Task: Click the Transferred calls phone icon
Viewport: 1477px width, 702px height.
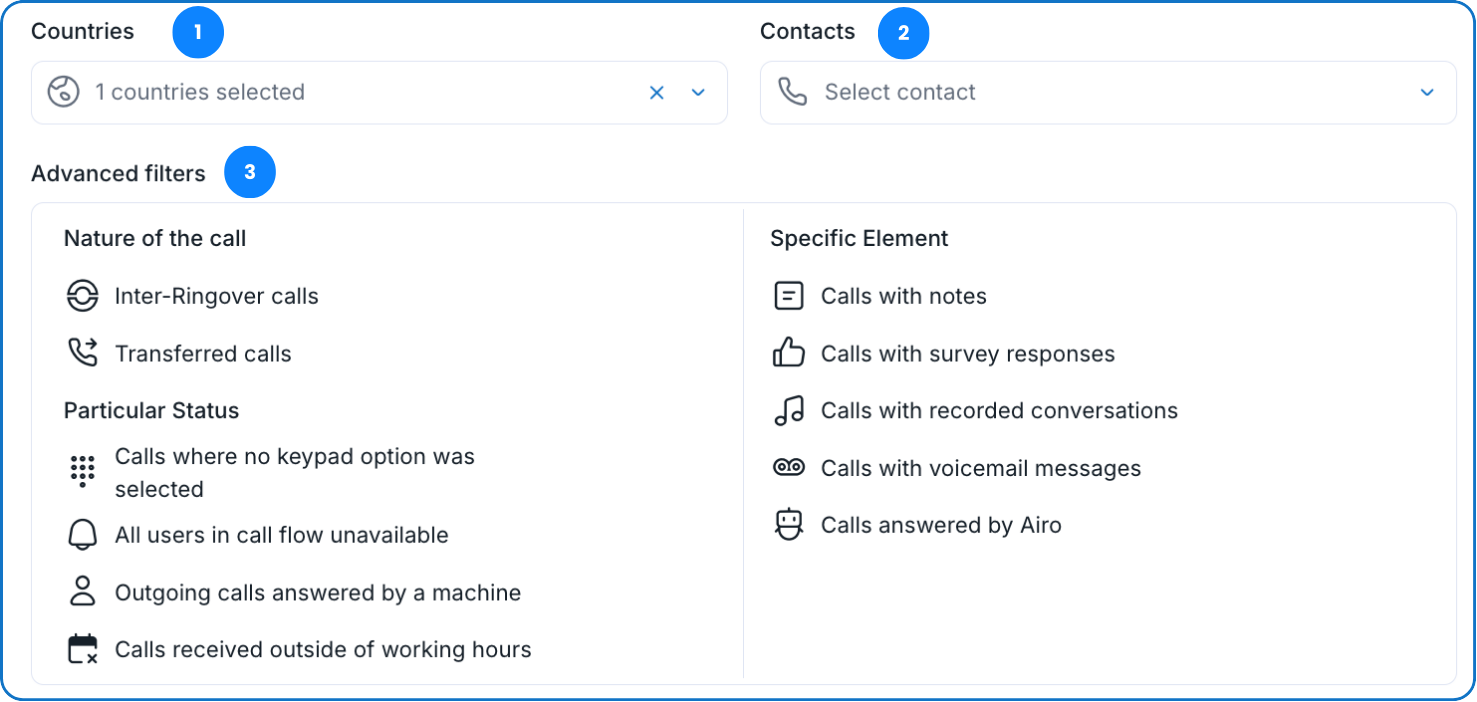Action: [x=82, y=353]
